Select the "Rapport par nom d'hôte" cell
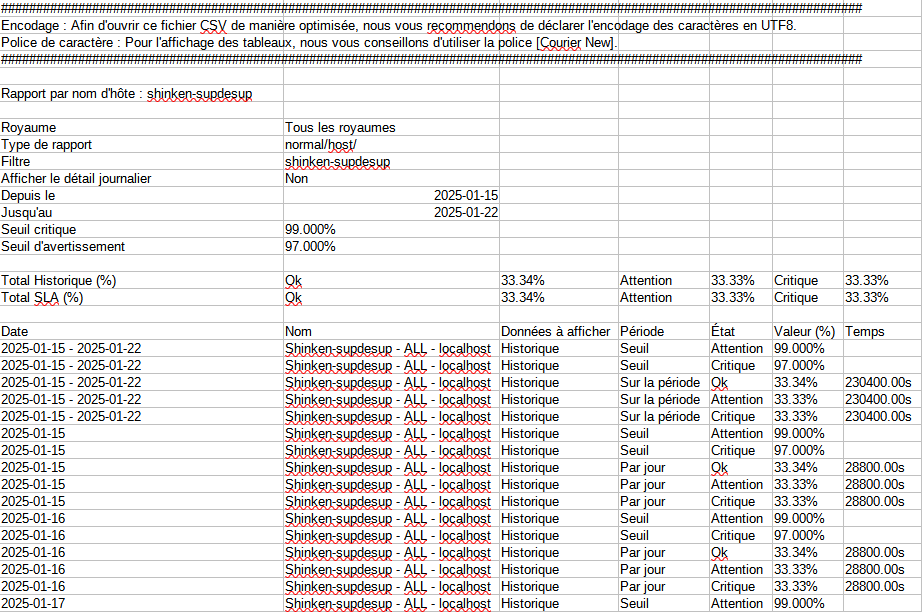 click(x=127, y=94)
